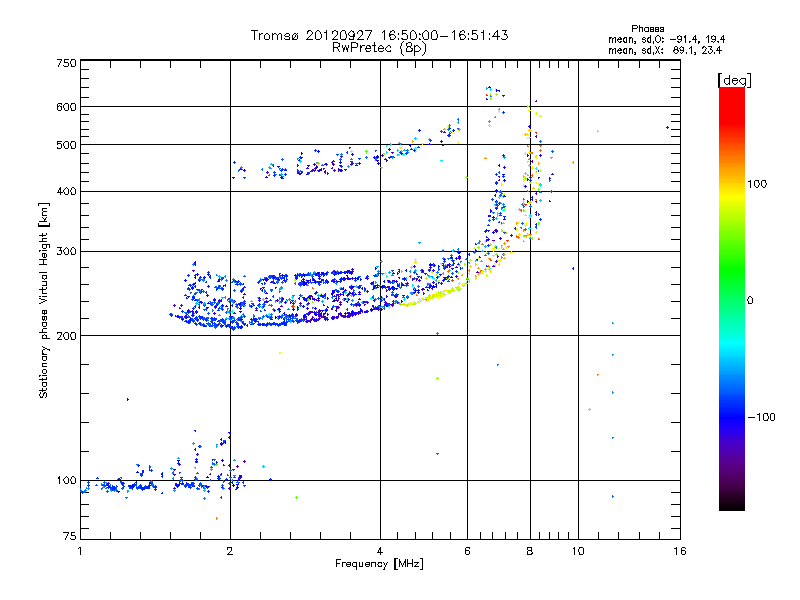Click the x-axis tick label '1'
800x600 pixels.
[80, 551]
